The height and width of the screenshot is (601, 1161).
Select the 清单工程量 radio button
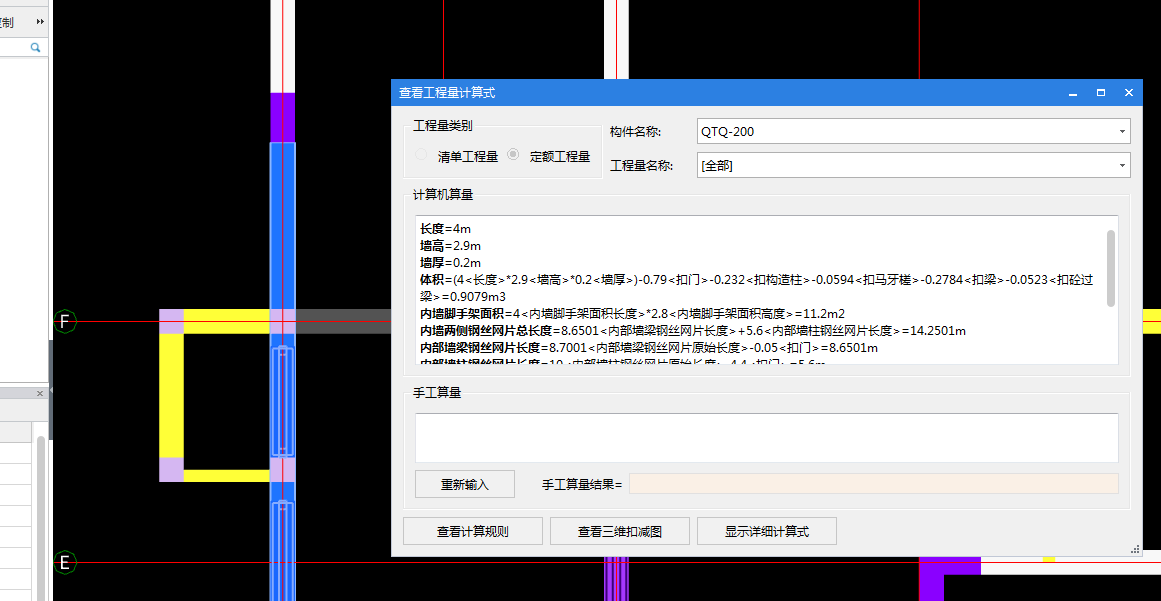[x=421, y=155]
